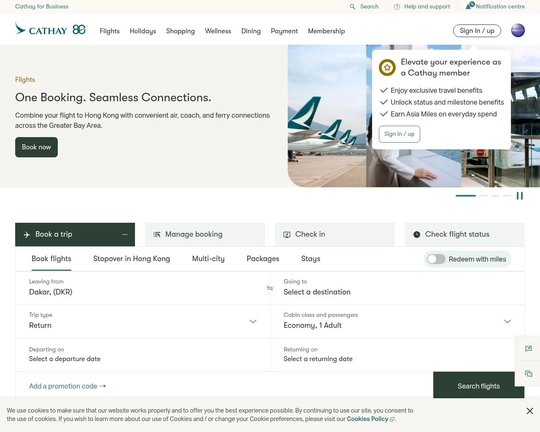Switch to the Multi-city tab
Screen dimensions: 540x432
coord(208,259)
